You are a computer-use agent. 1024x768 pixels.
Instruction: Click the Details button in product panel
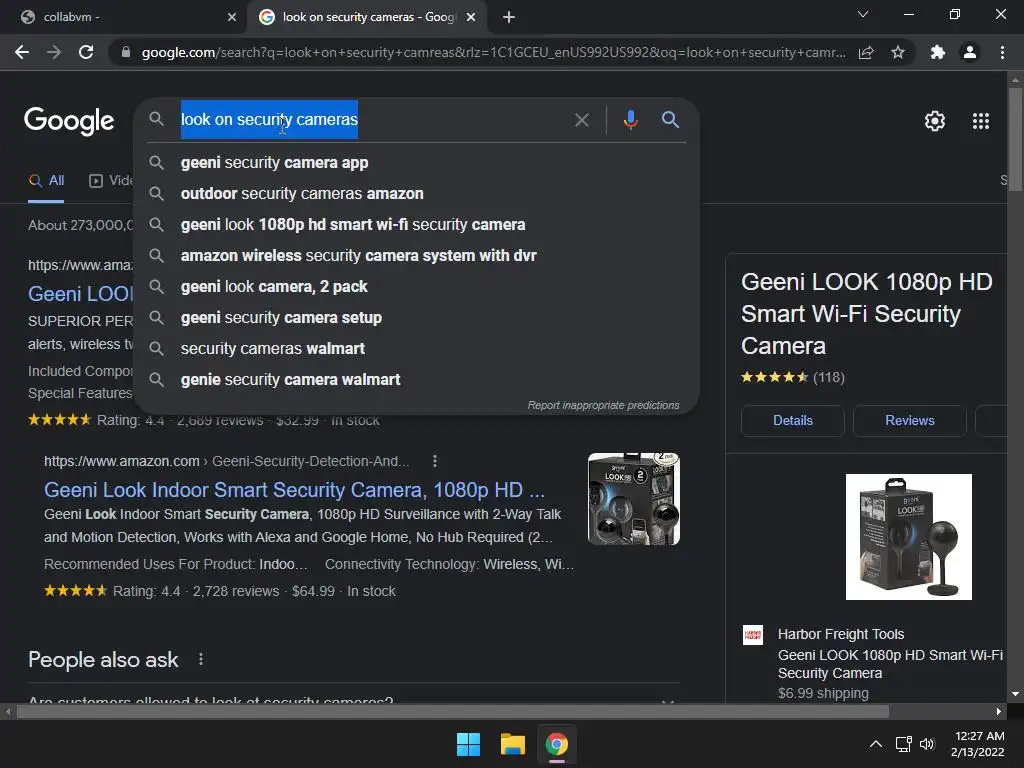tap(793, 421)
